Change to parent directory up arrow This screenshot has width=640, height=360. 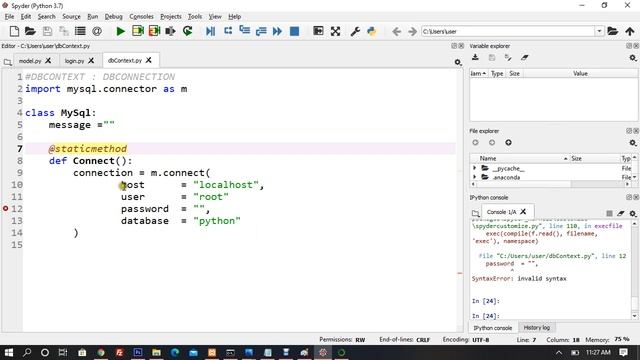(x=630, y=31)
